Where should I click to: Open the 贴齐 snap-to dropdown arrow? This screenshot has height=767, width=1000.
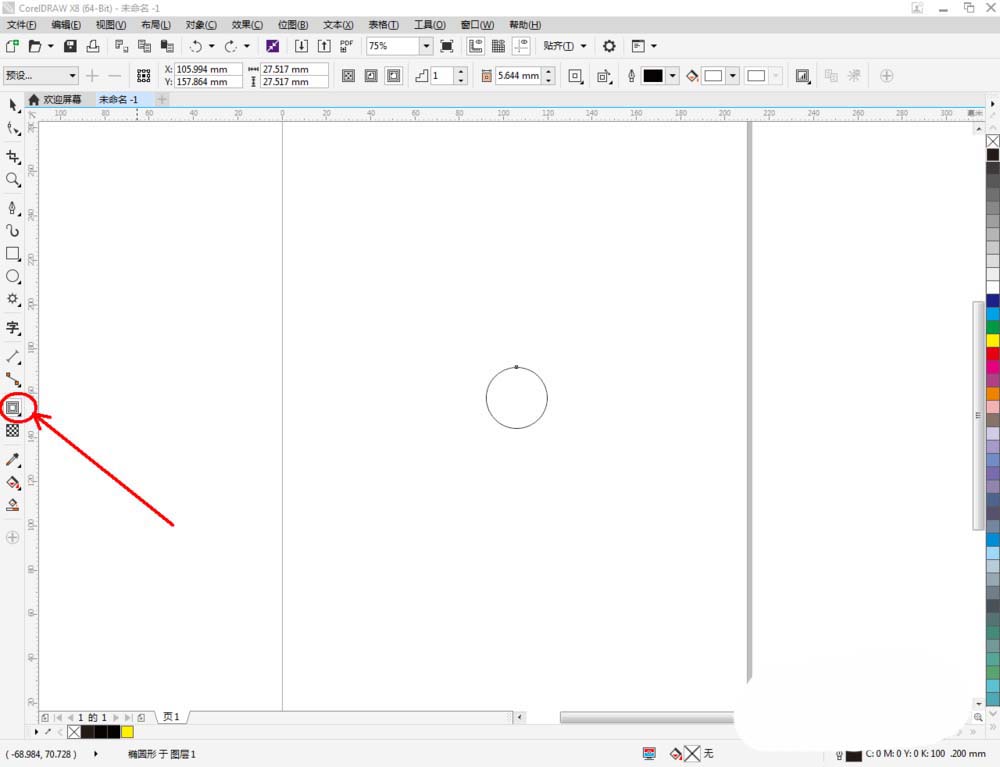(583, 46)
